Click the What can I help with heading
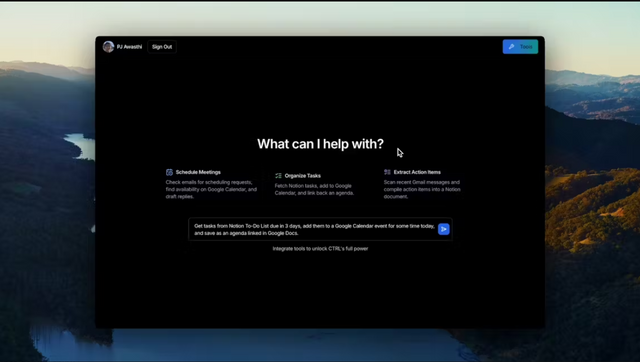Screen dimensions: 640x362 tap(320, 144)
